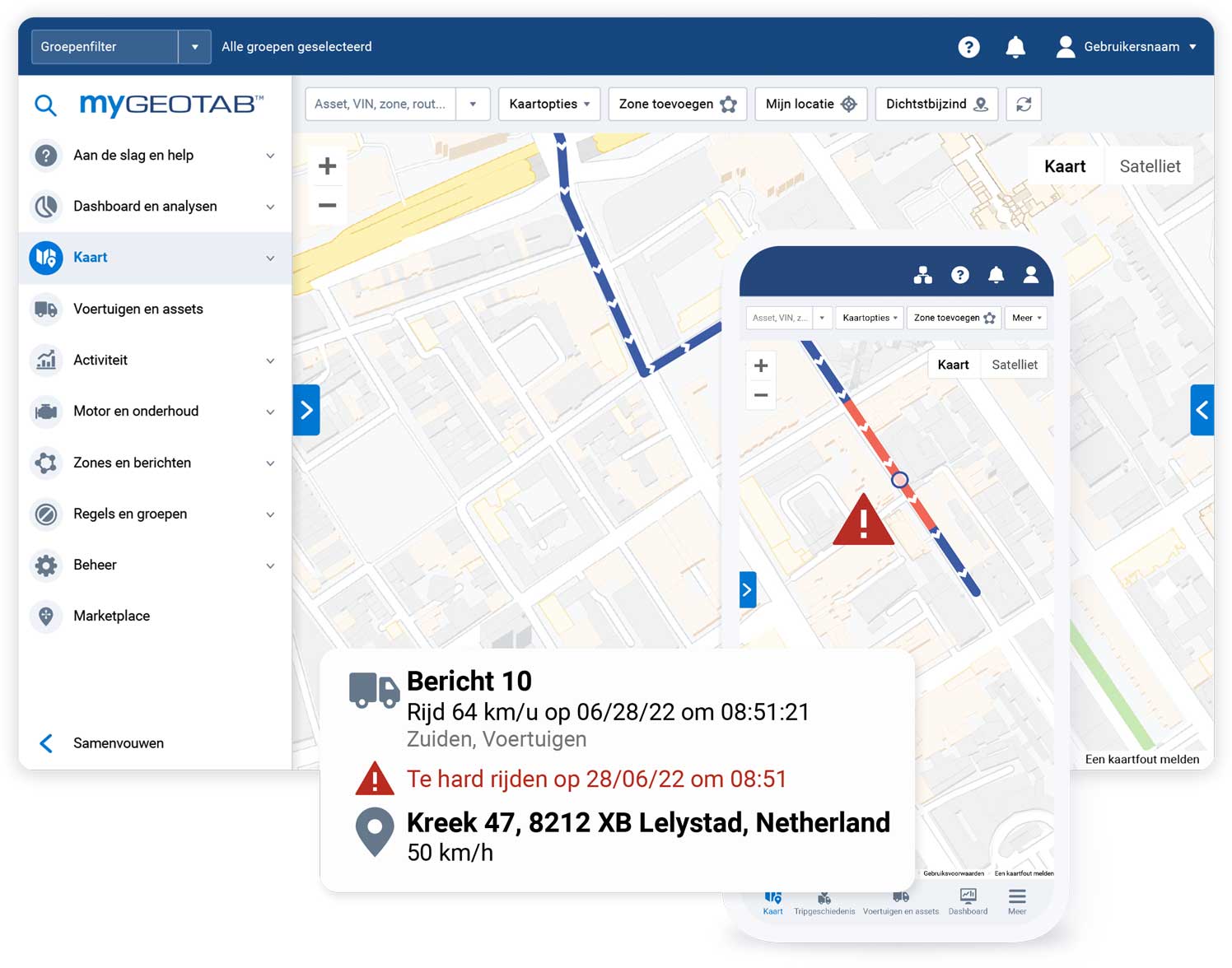The width and height of the screenshot is (1232, 968).
Task: Click the search magnifier icon in sidebar
Action: tap(45, 105)
